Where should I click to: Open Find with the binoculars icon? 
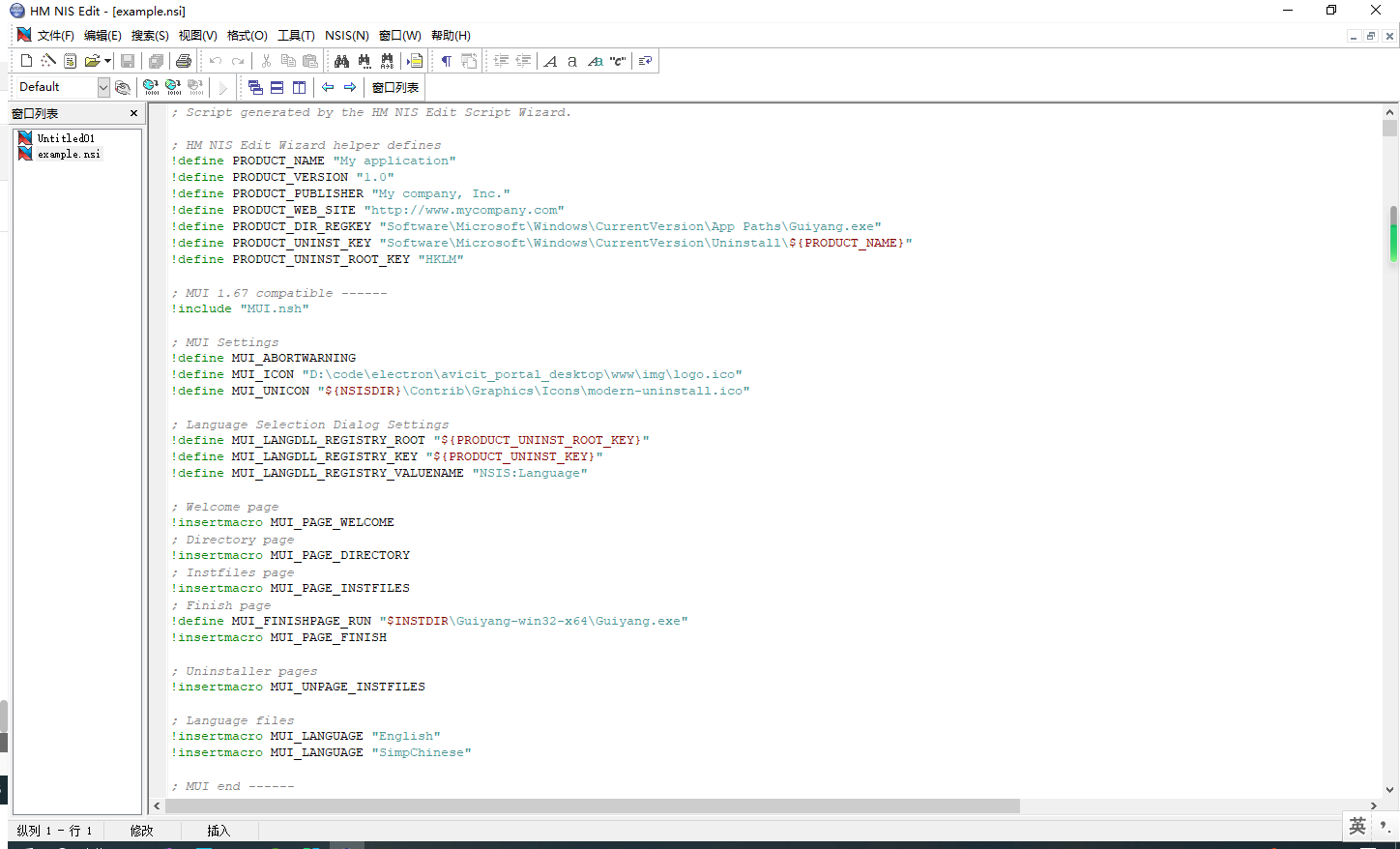[x=341, y=61]
